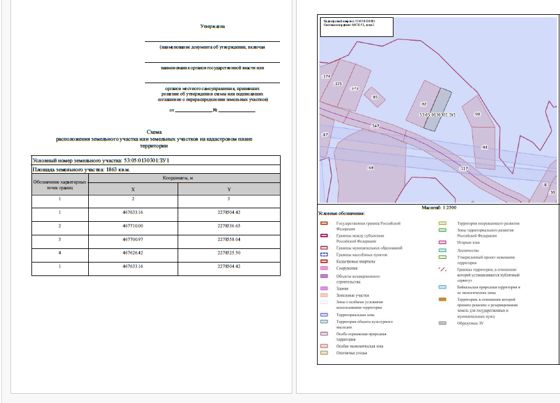Click the "Масштаб 1:2500" scale caption
560x403 pixels.
point(439,208)
